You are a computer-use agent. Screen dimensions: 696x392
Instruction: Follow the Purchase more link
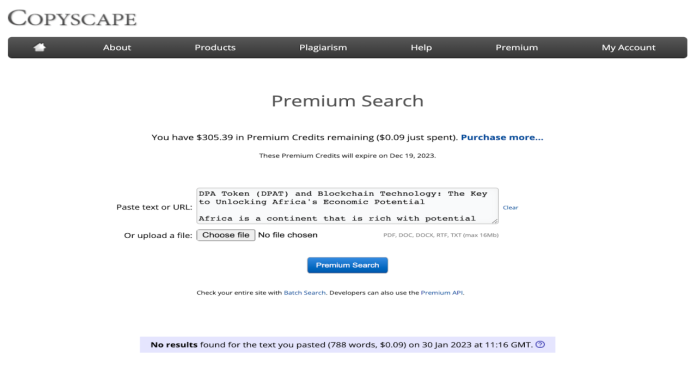tap(502, 137)
